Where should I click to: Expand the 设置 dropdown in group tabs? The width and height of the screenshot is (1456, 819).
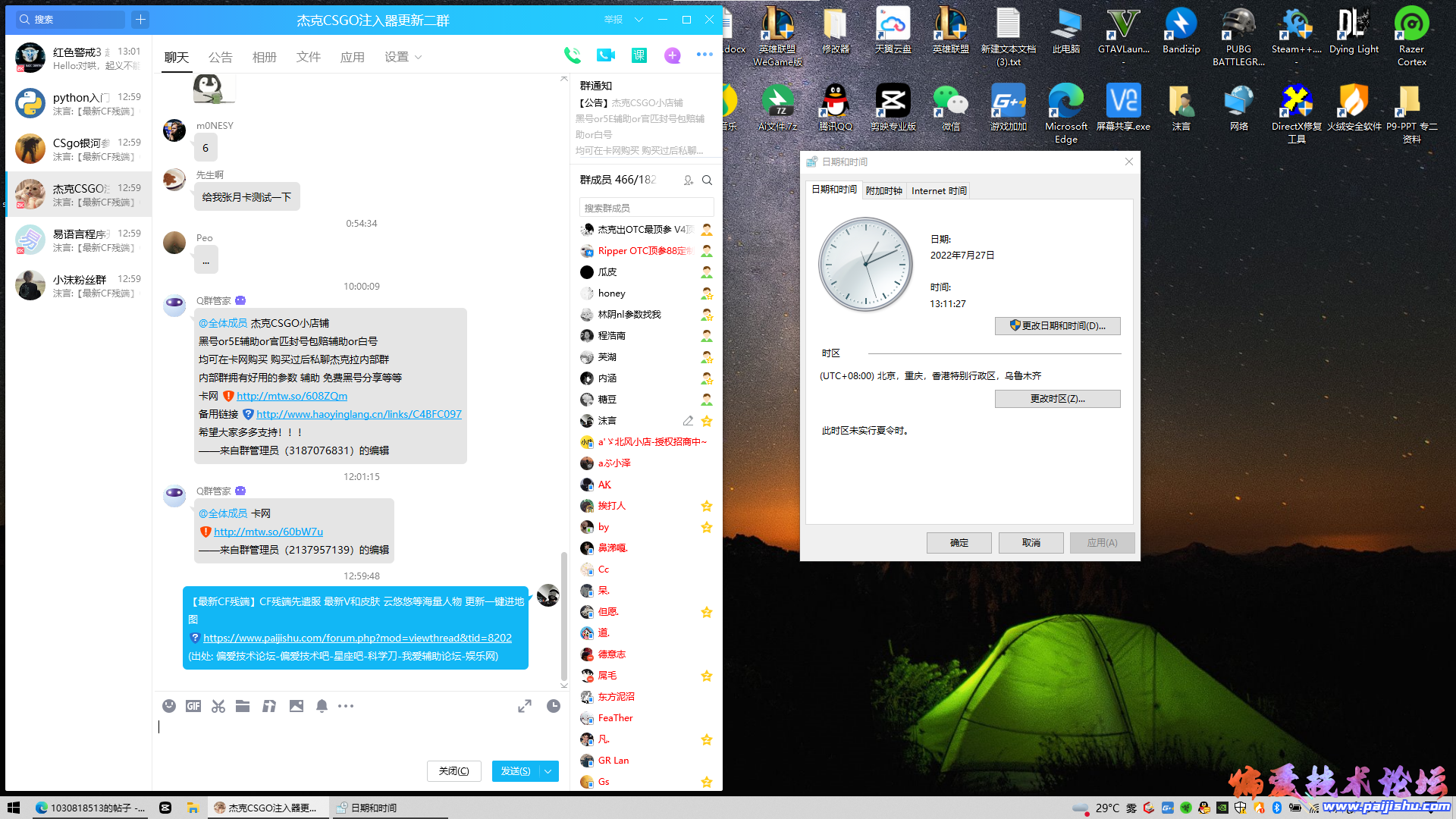[x=418, y=58]
